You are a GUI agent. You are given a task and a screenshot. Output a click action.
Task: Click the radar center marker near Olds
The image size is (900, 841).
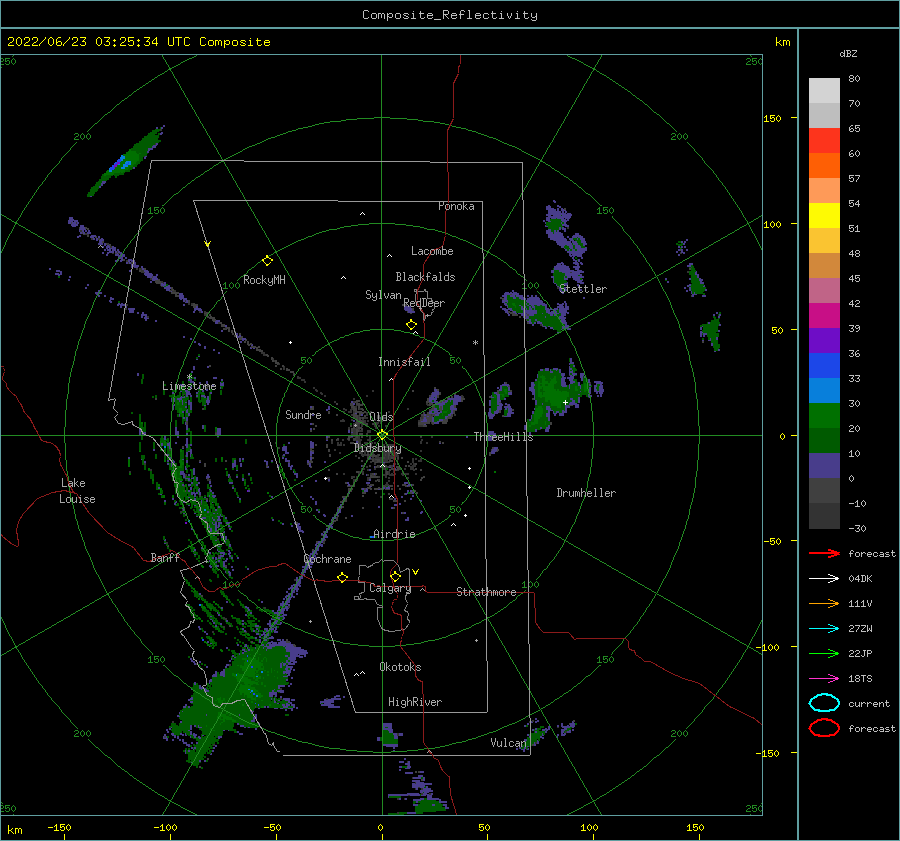[382, 435]
